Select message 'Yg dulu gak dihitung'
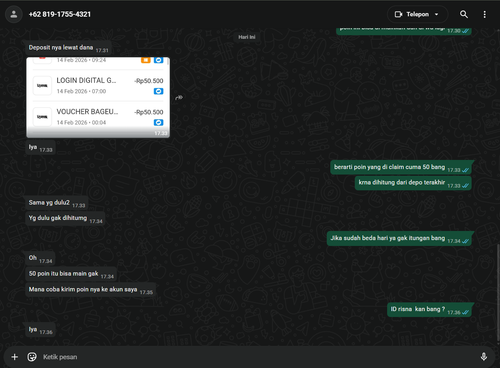This screenshot has height=368, width=500. click(65, 219)
